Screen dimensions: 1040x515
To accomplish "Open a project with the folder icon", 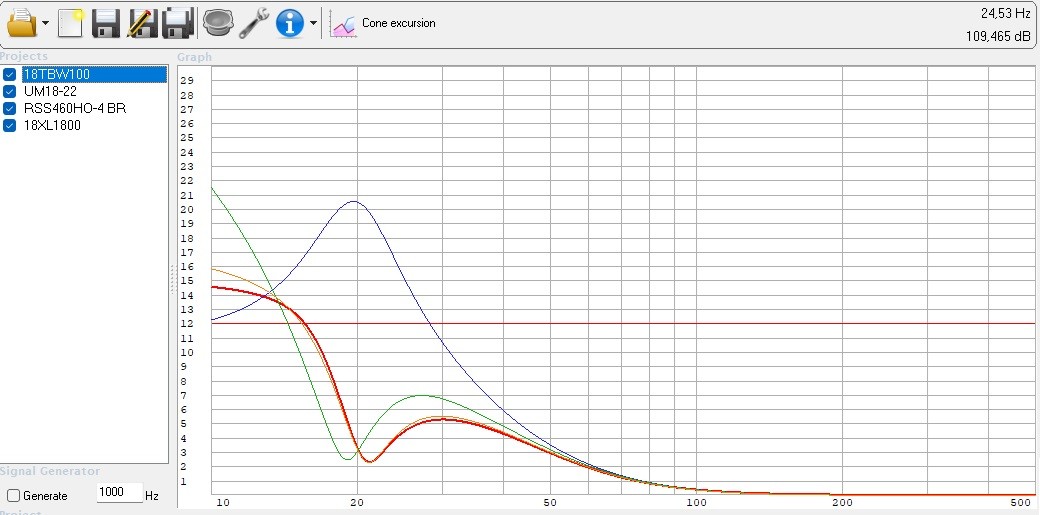I will tap(22, 23).
